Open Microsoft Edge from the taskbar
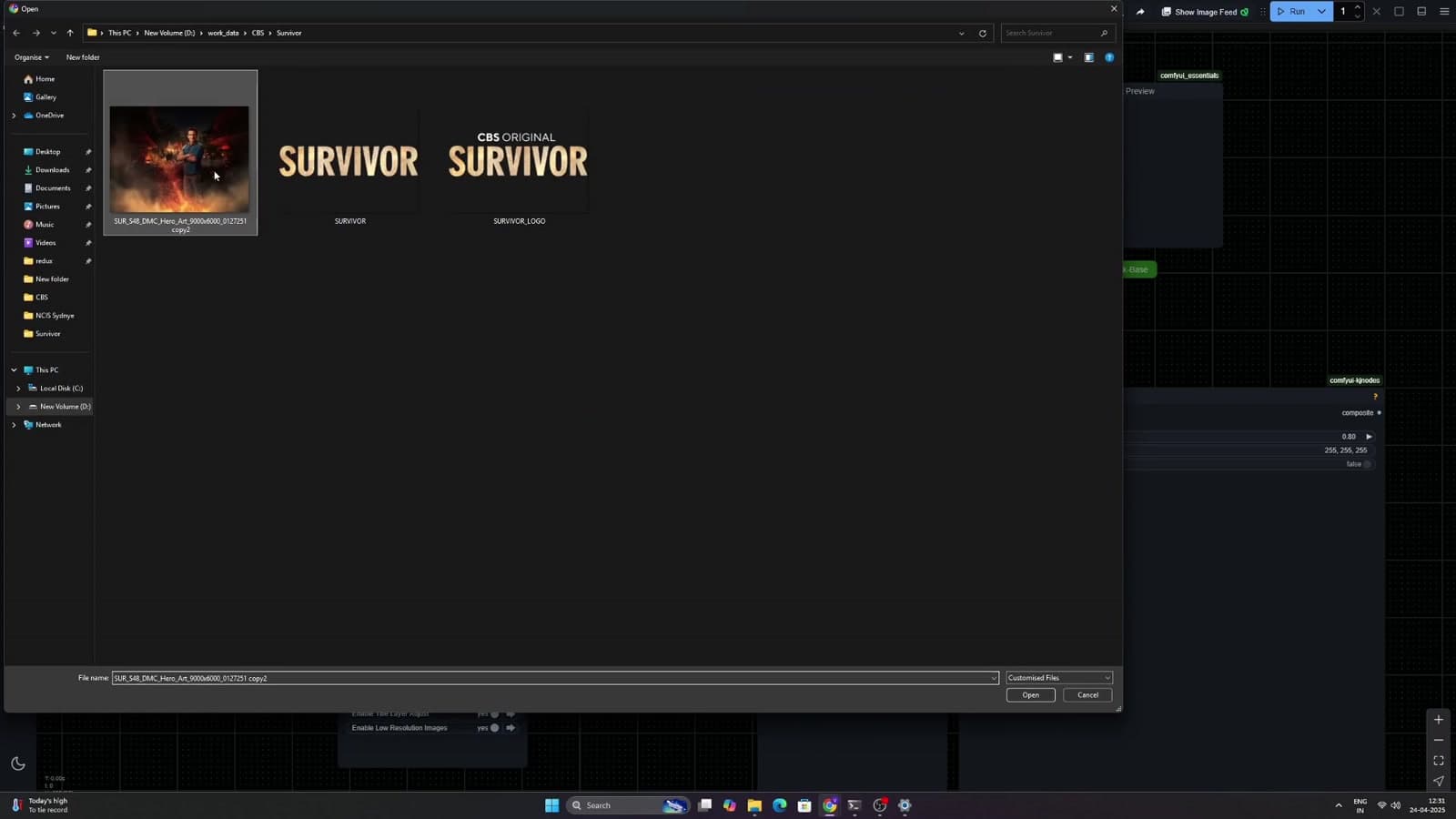Screen dimensions: 1456x819 tap(780, 805)
